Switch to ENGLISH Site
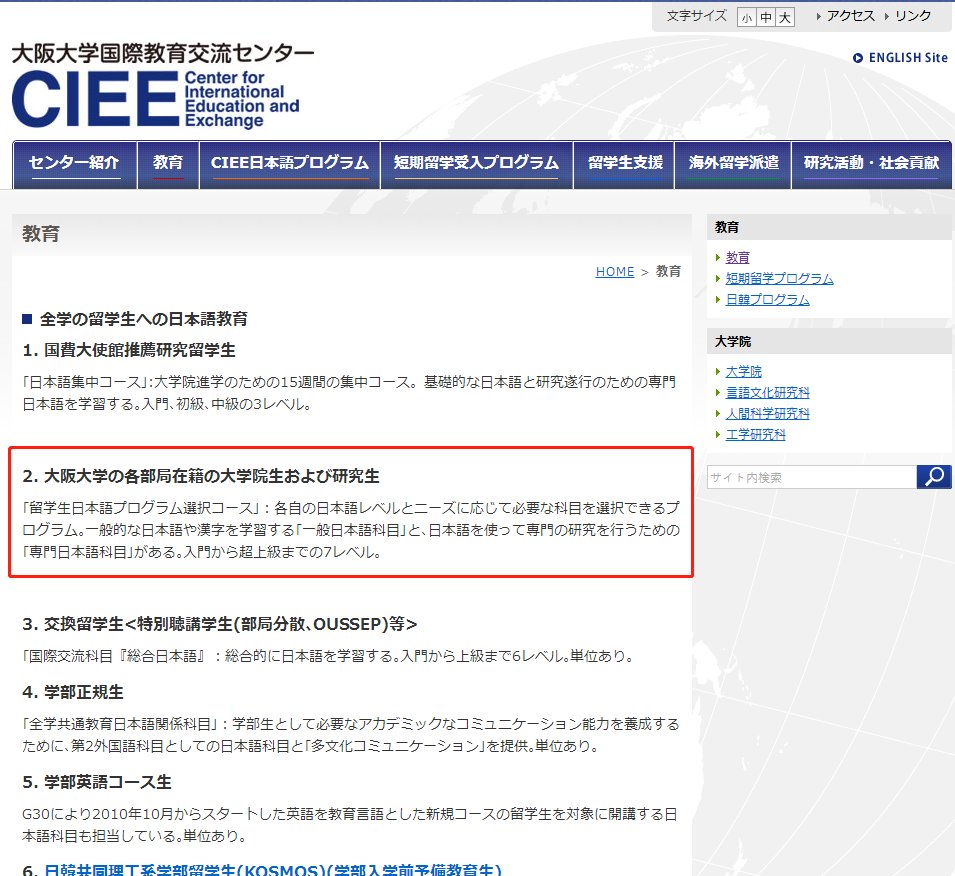The image size is (955, 876). 901,58
